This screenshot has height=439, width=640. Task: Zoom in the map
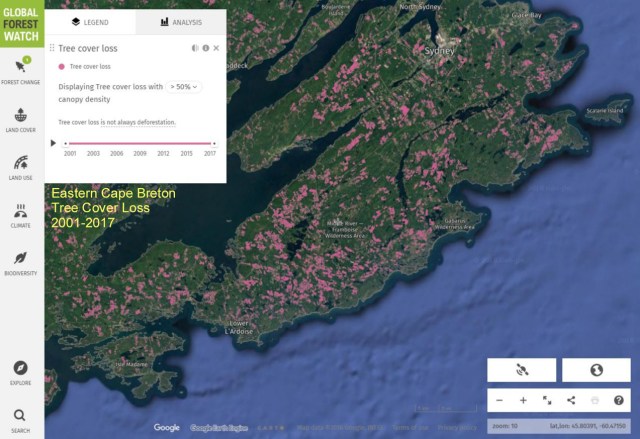click(523, 400)
